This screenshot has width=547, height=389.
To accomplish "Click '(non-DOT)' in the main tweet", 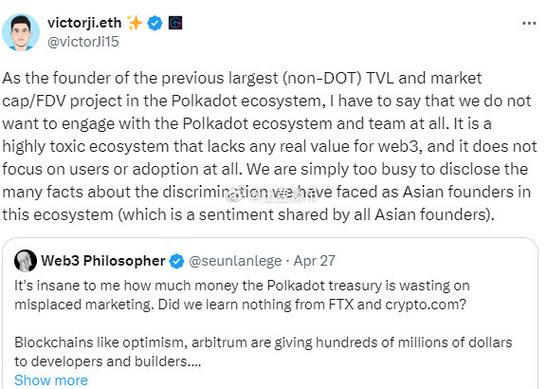I will pyautogui.click(x=322, y=78).
